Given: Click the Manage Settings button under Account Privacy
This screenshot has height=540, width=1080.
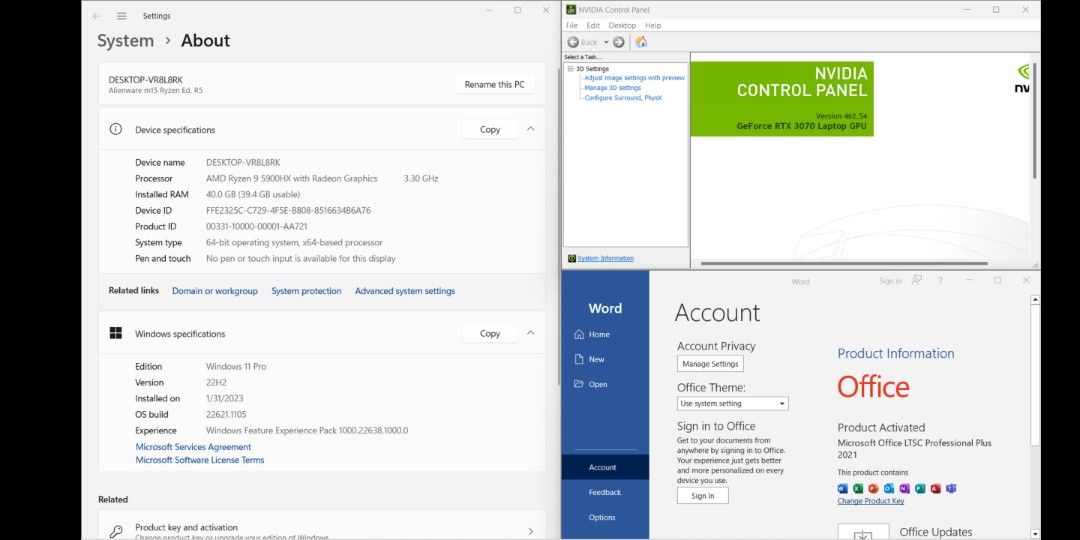Looking at the screenshot, I should tap(710, 364).
